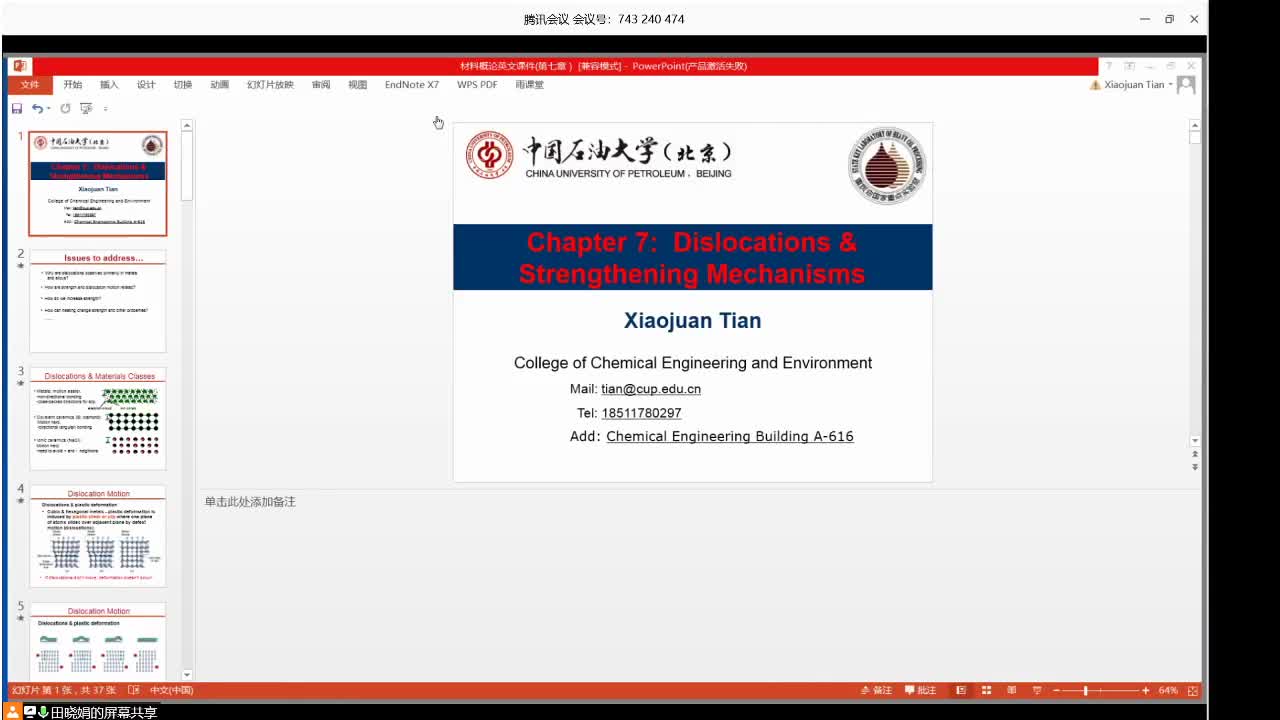Click the Redo/Repeat icon
This screenshot has width=1280, height=720.
click(66, 108)
